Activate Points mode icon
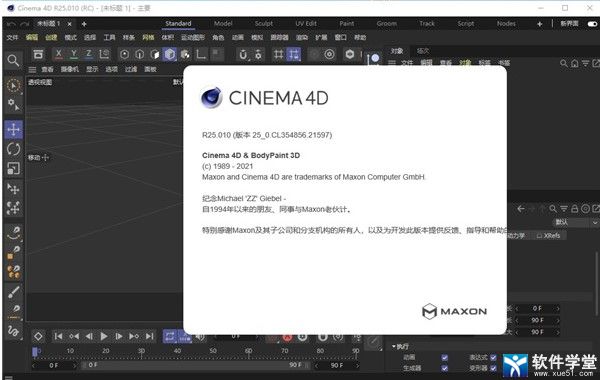The height and width of the screenshot is (380, 600). [x=124, y=54]
